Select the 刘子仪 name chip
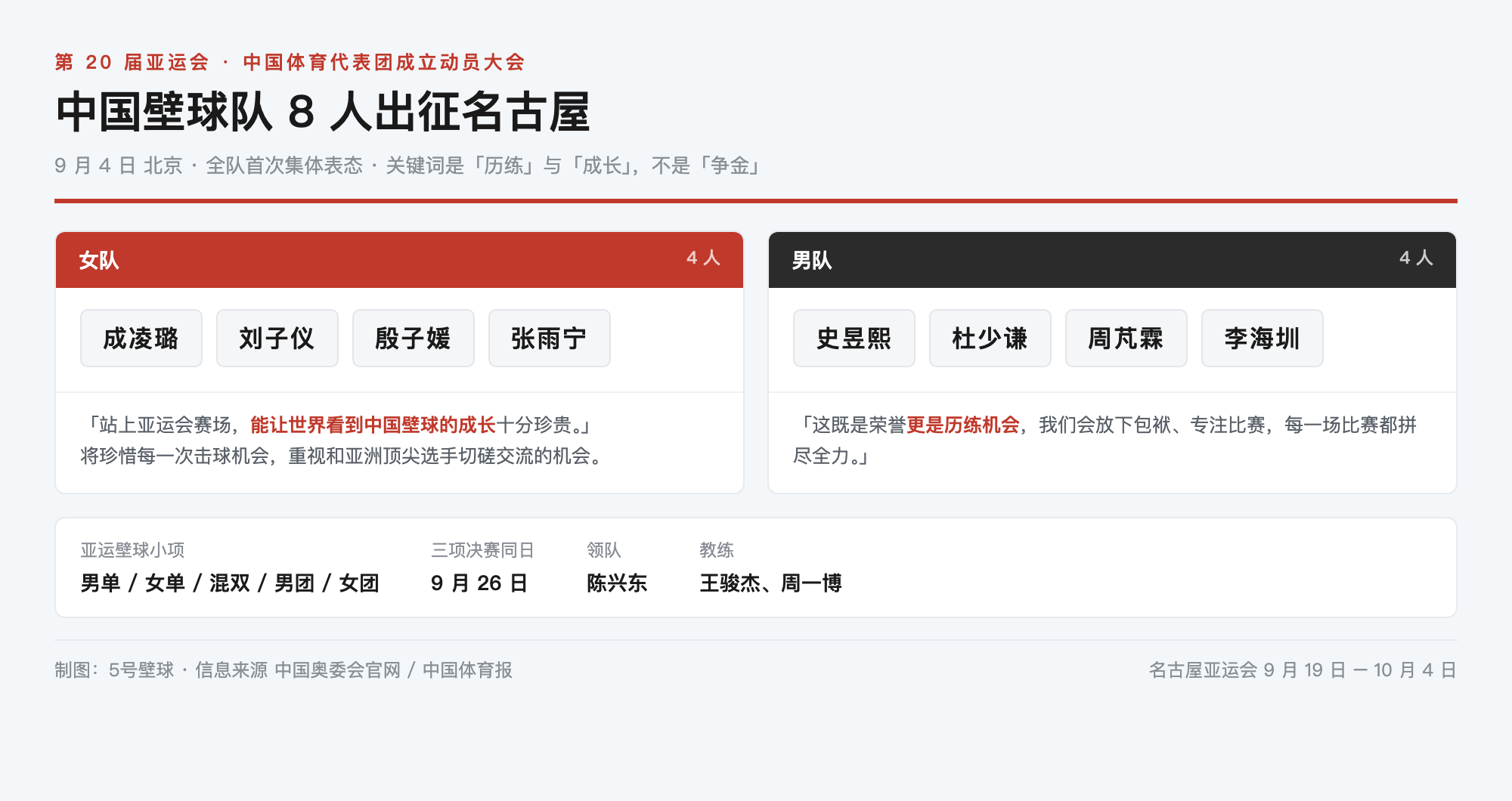1512x801 pixels. 277,338
